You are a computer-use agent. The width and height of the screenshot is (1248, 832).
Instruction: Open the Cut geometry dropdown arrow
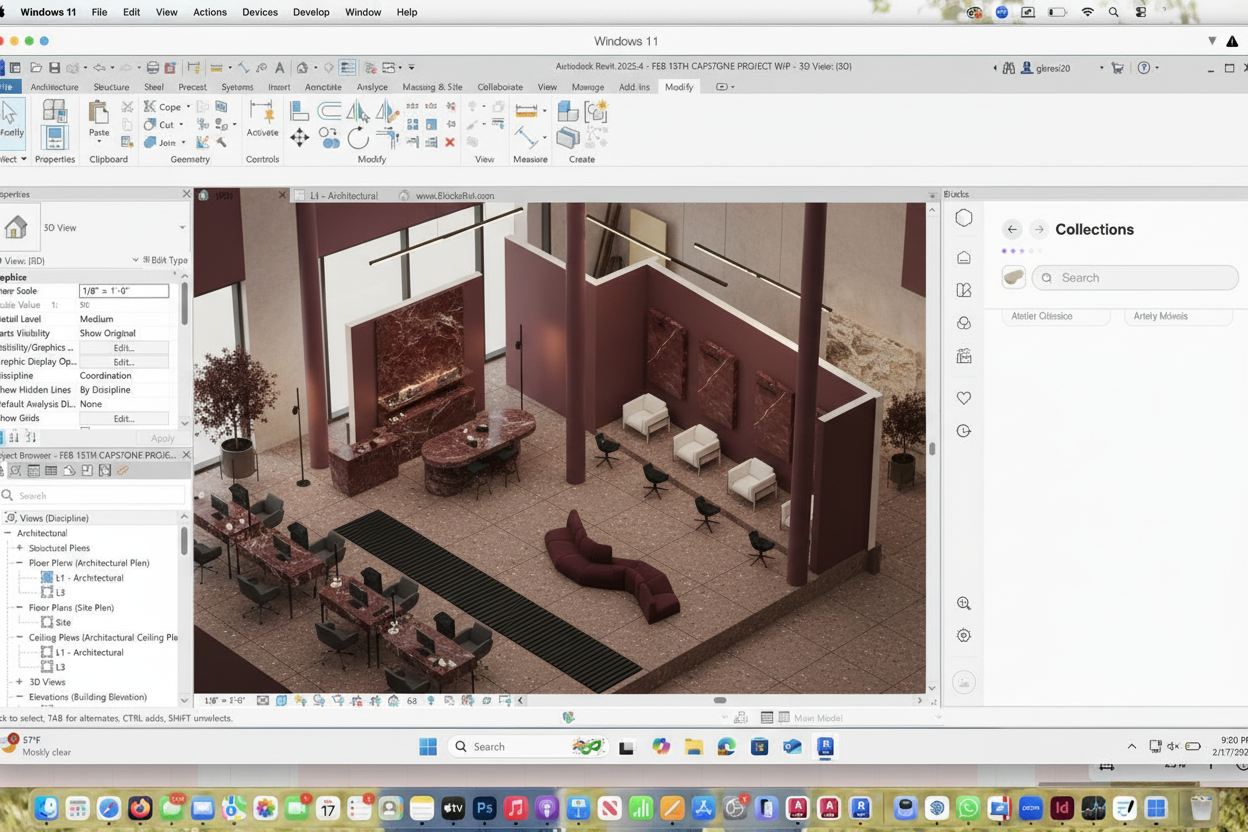click(x=181, y=125)
